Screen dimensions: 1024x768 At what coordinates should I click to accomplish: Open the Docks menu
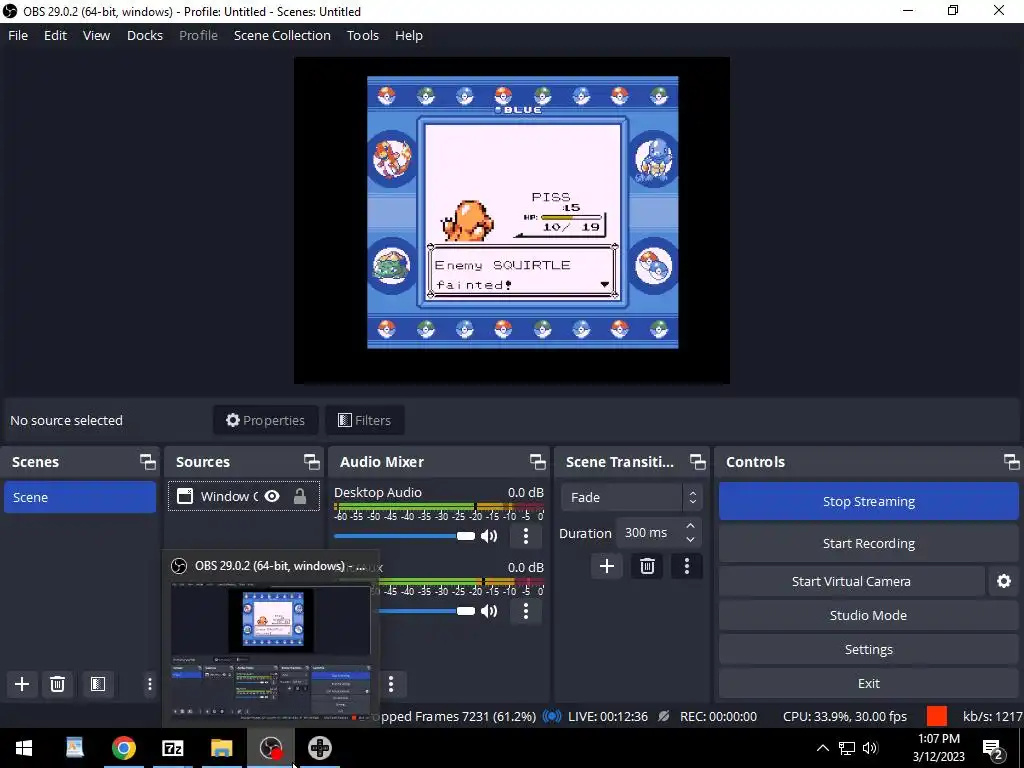pyautogui.click(x=145, y=35)
